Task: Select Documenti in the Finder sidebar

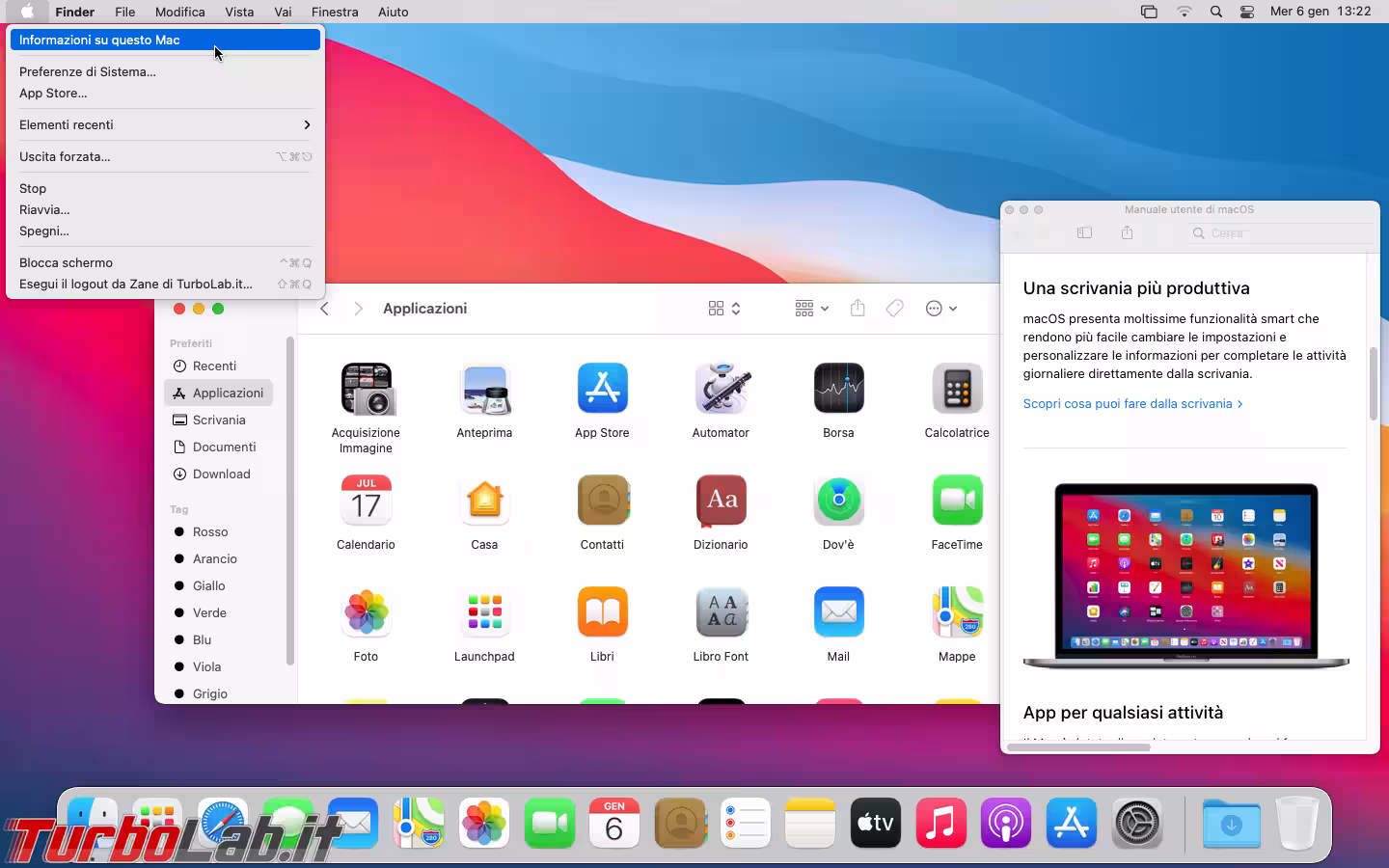Action: 224,447
